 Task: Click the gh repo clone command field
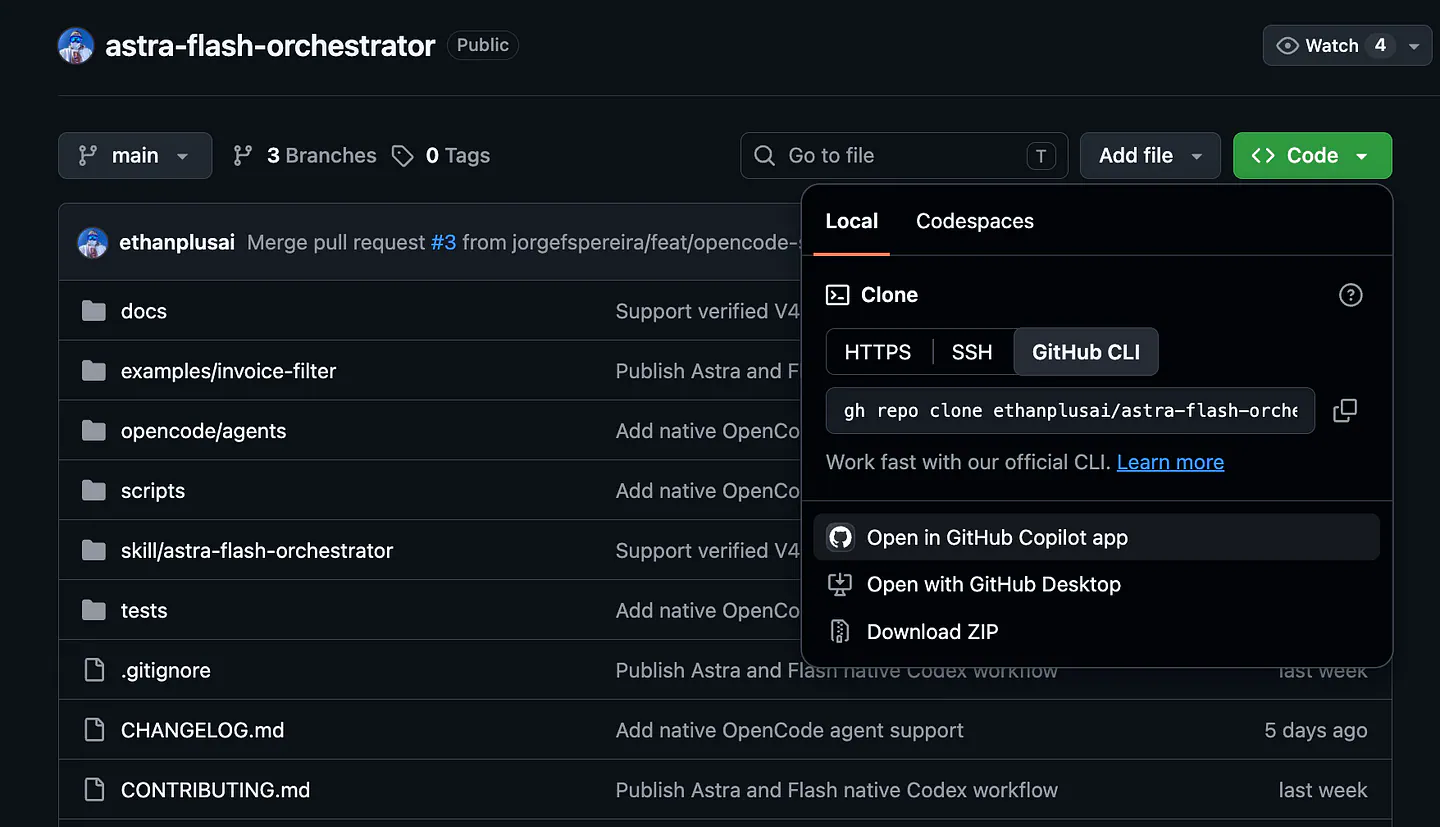(x=1070, y=410)
